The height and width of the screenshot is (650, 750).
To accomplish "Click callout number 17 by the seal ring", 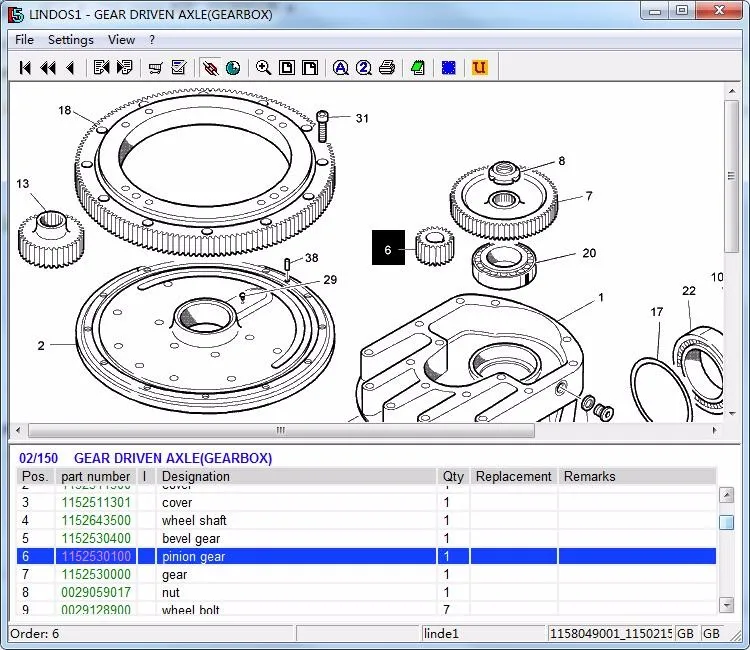I will click(x=657, y=312).
